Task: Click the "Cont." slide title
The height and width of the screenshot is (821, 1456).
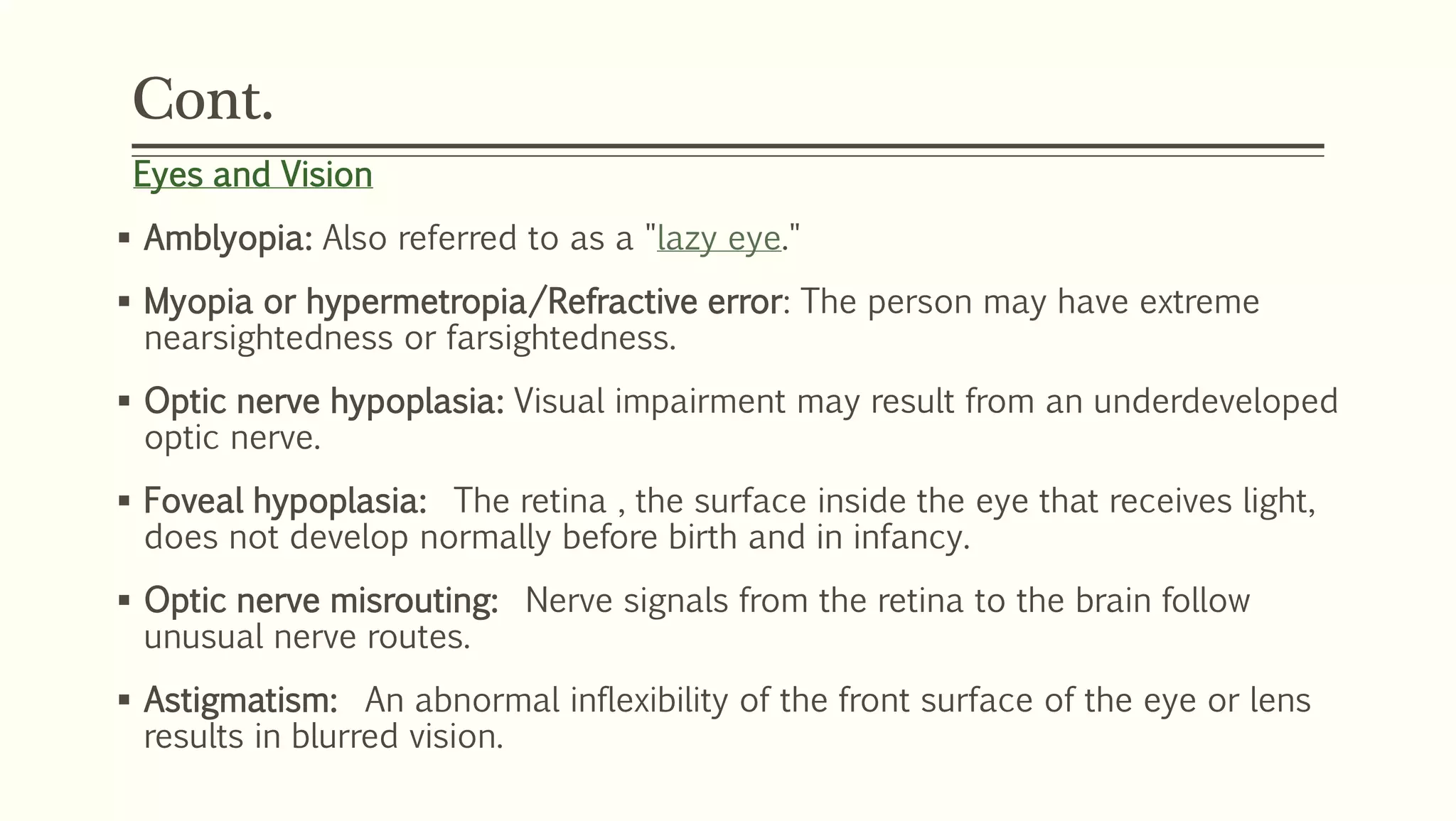Action: (203, 100)
